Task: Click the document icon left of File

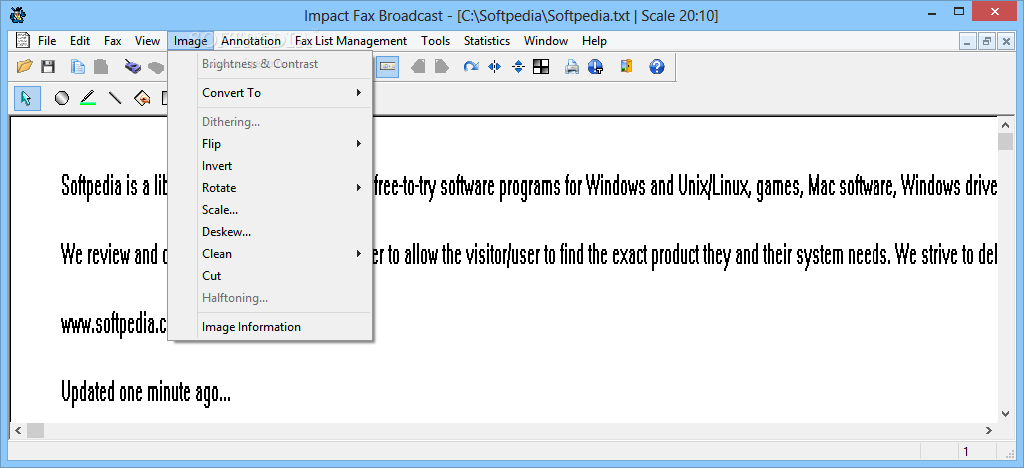Action: pyautogui.click(x=23, y=40)
